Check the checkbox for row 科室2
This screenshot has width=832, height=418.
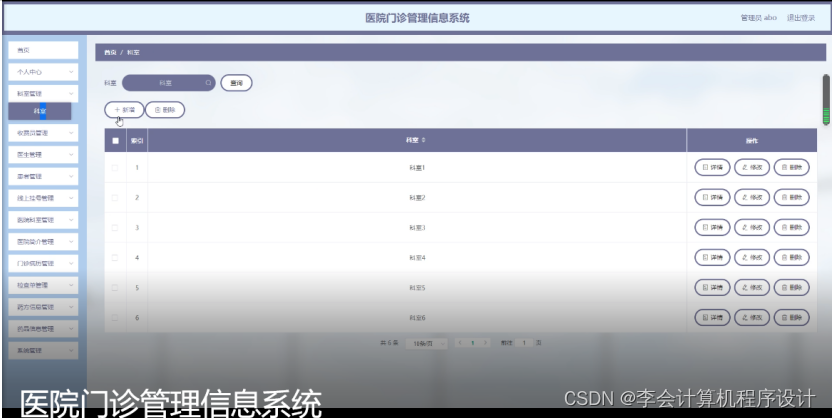115,197
